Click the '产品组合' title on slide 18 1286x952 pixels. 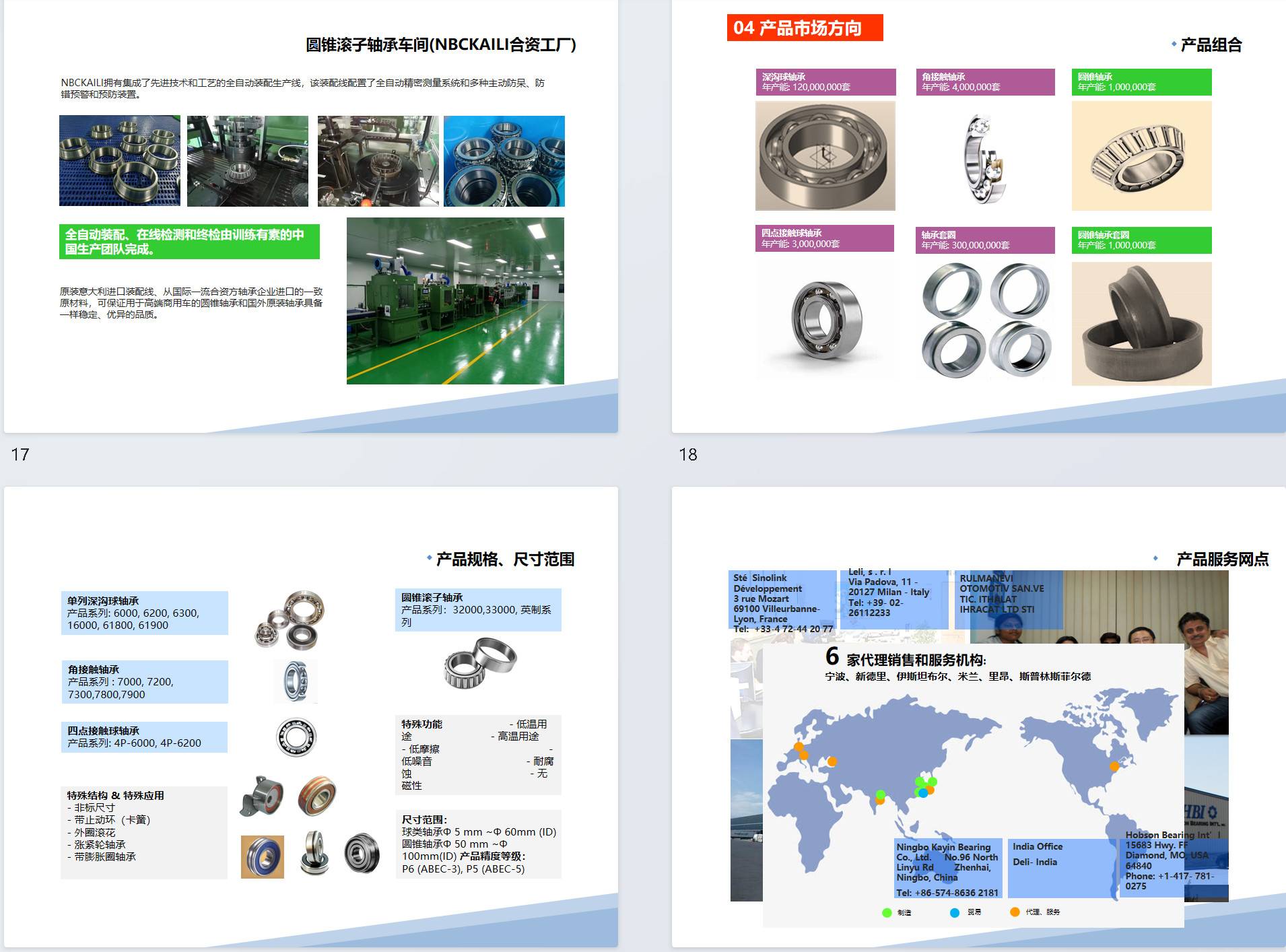point(1211,44)
